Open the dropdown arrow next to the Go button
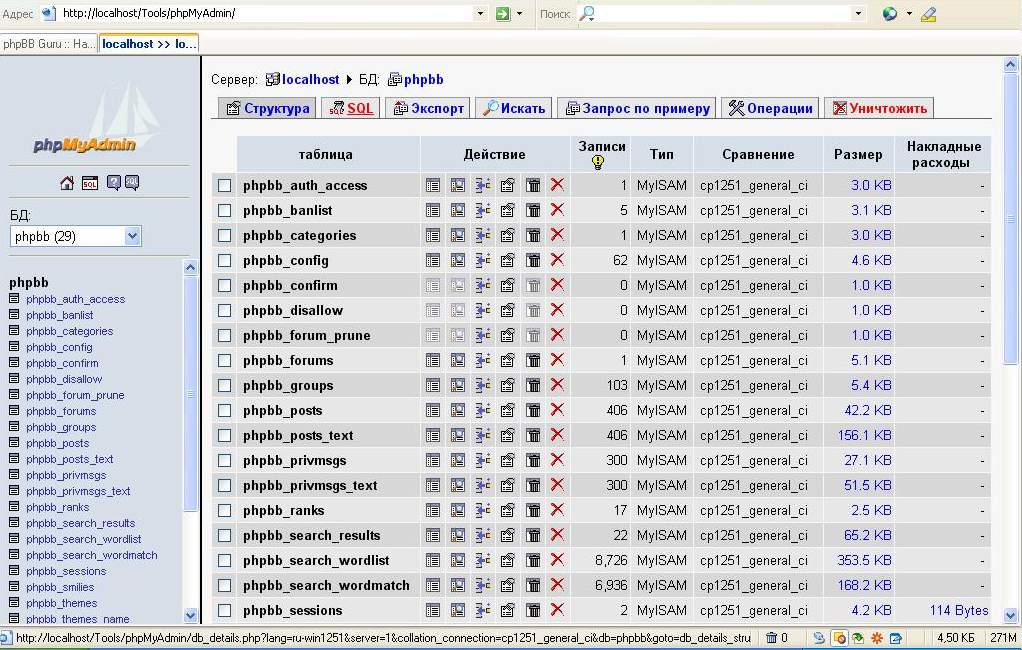The height and width of the screenshot is (650, 1022). coord(519,13)
